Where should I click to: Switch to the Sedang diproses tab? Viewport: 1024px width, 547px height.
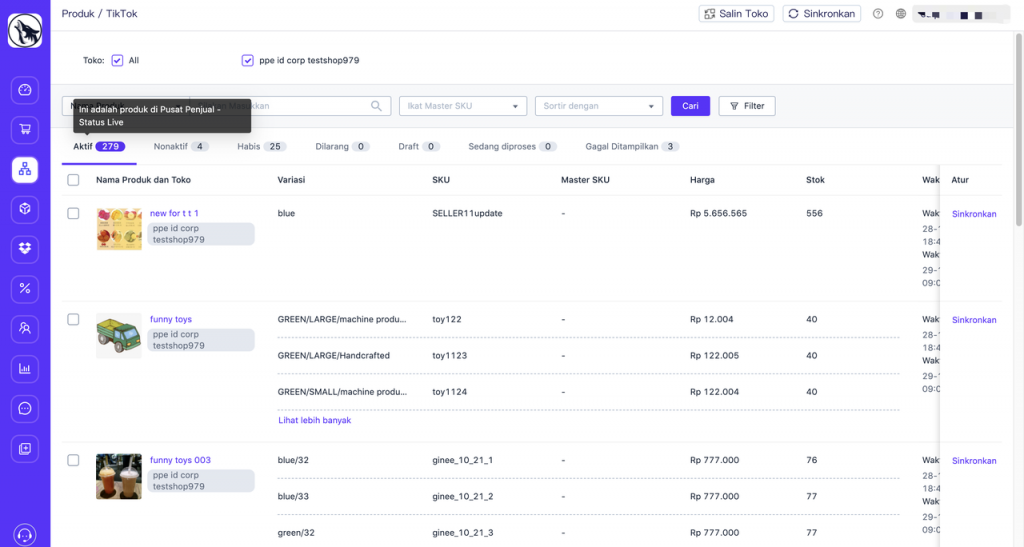[512, 146]
